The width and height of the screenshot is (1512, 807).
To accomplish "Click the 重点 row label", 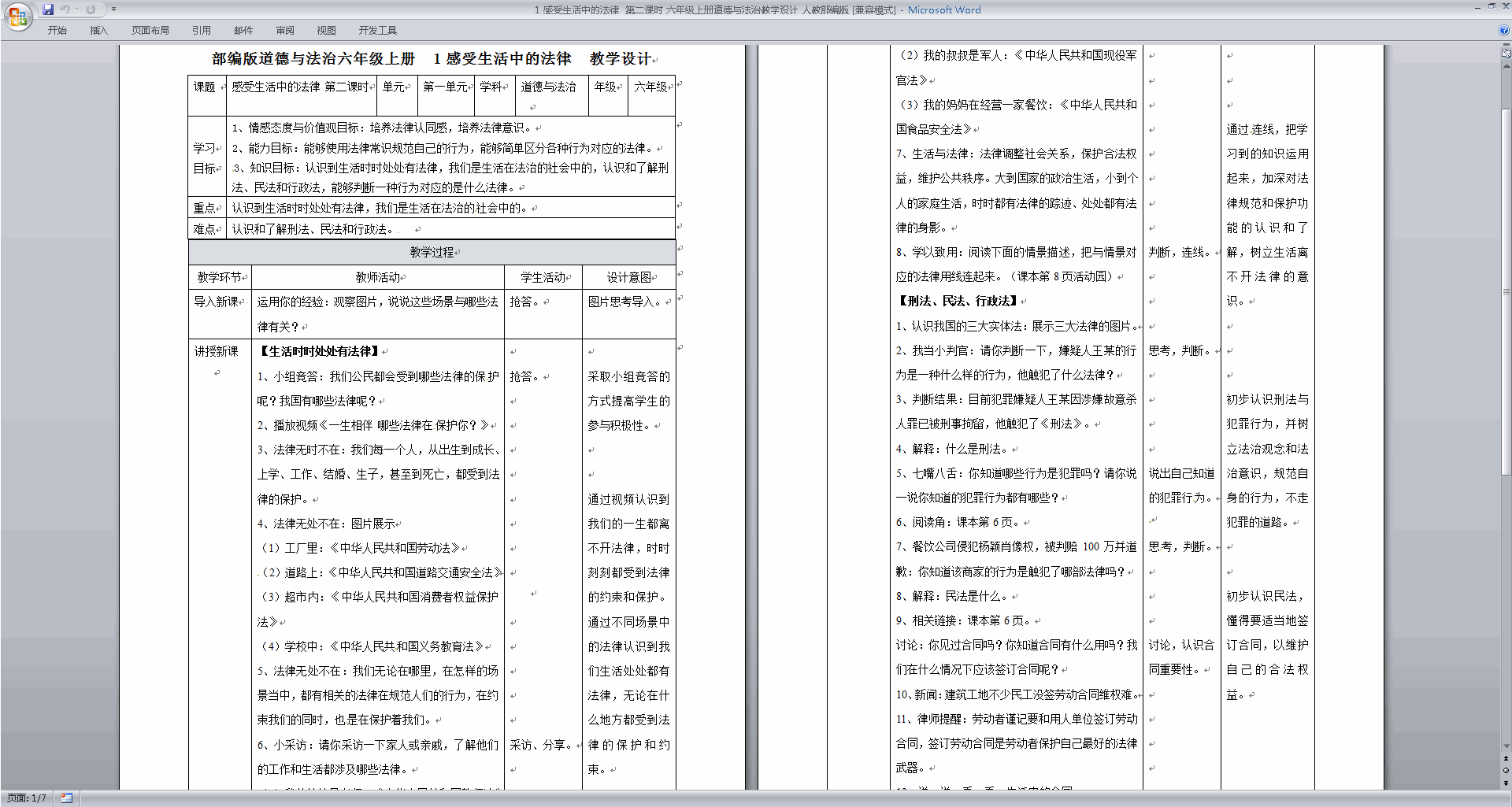I will tap(207, 208).
